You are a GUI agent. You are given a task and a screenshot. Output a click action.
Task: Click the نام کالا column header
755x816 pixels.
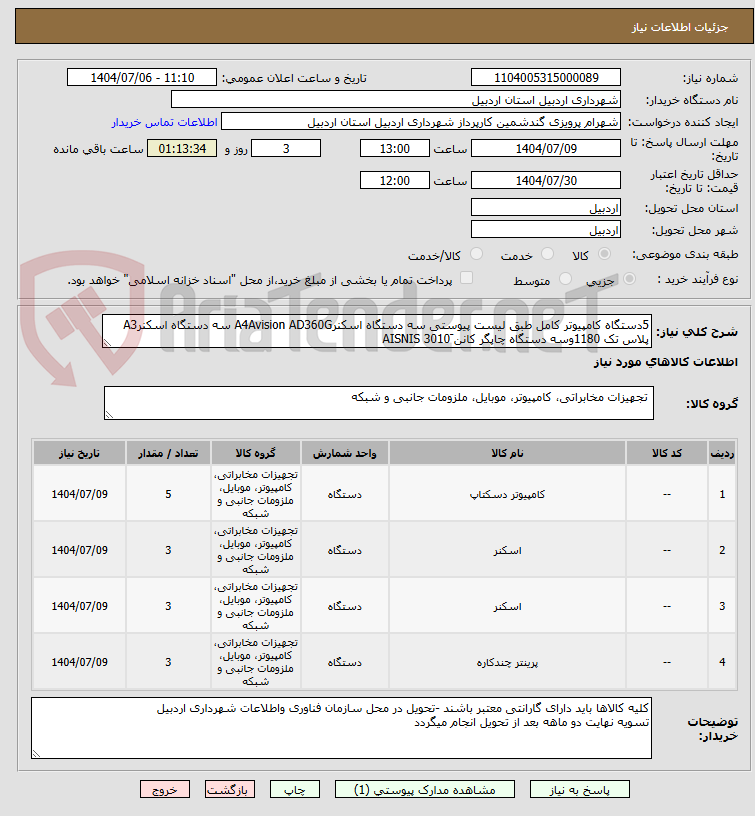[507, 453]
